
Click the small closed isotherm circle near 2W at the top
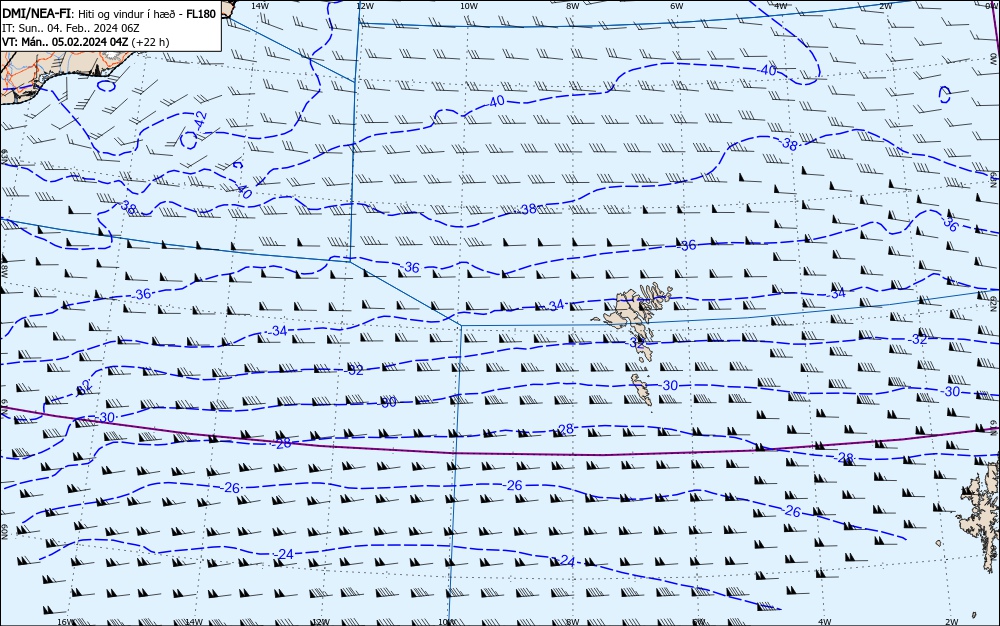pyautogui.click(x=945, y=95)
